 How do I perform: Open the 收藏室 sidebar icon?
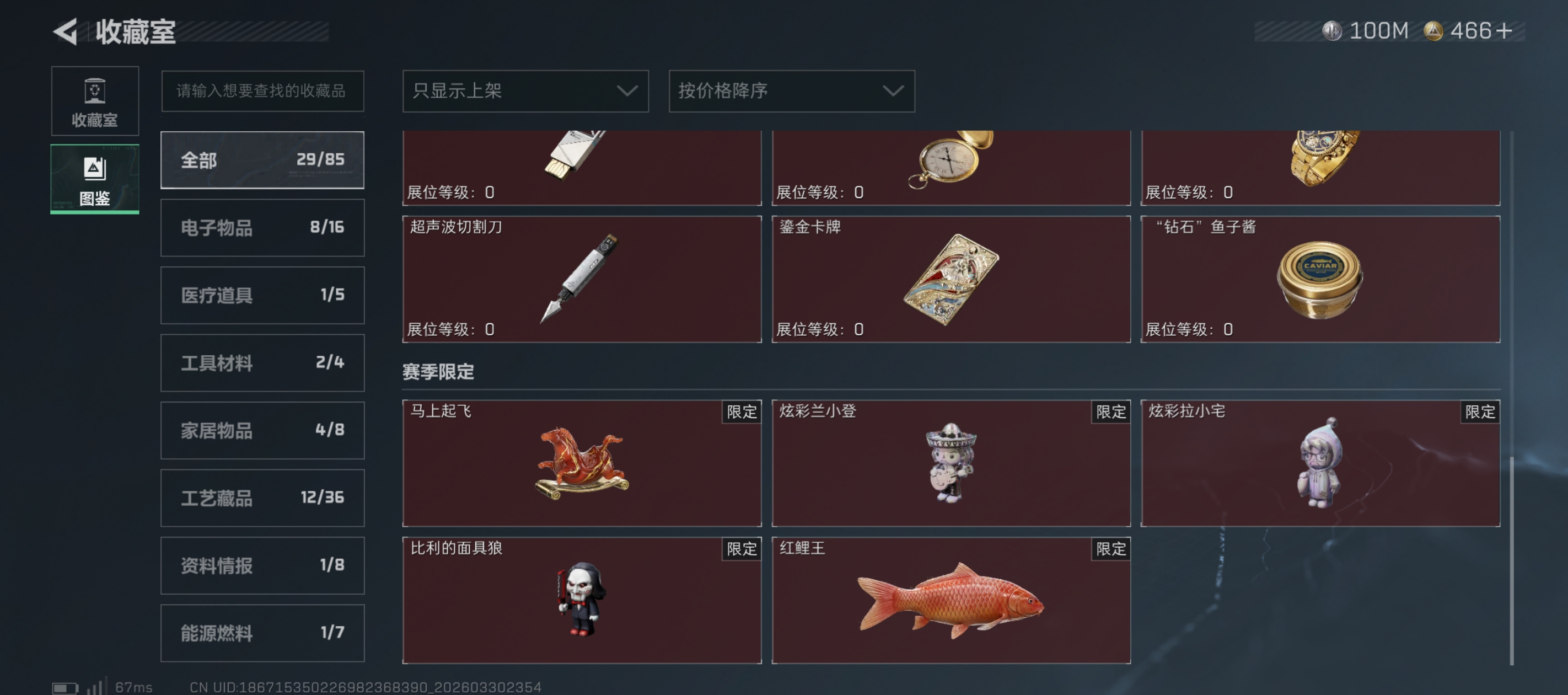pyautogui.click(x=95, y=101)
